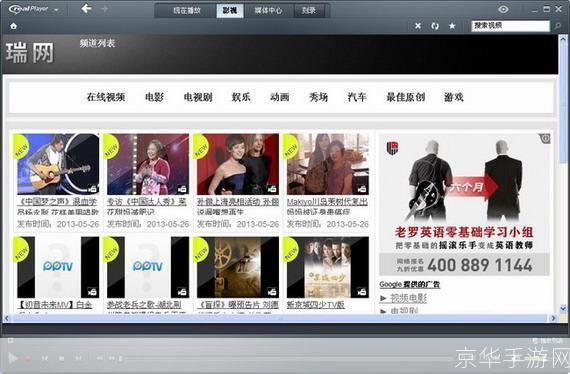This screenshot has width=570, height=374.
Task: Click the playback seek bar
Action: coord(285,358)
